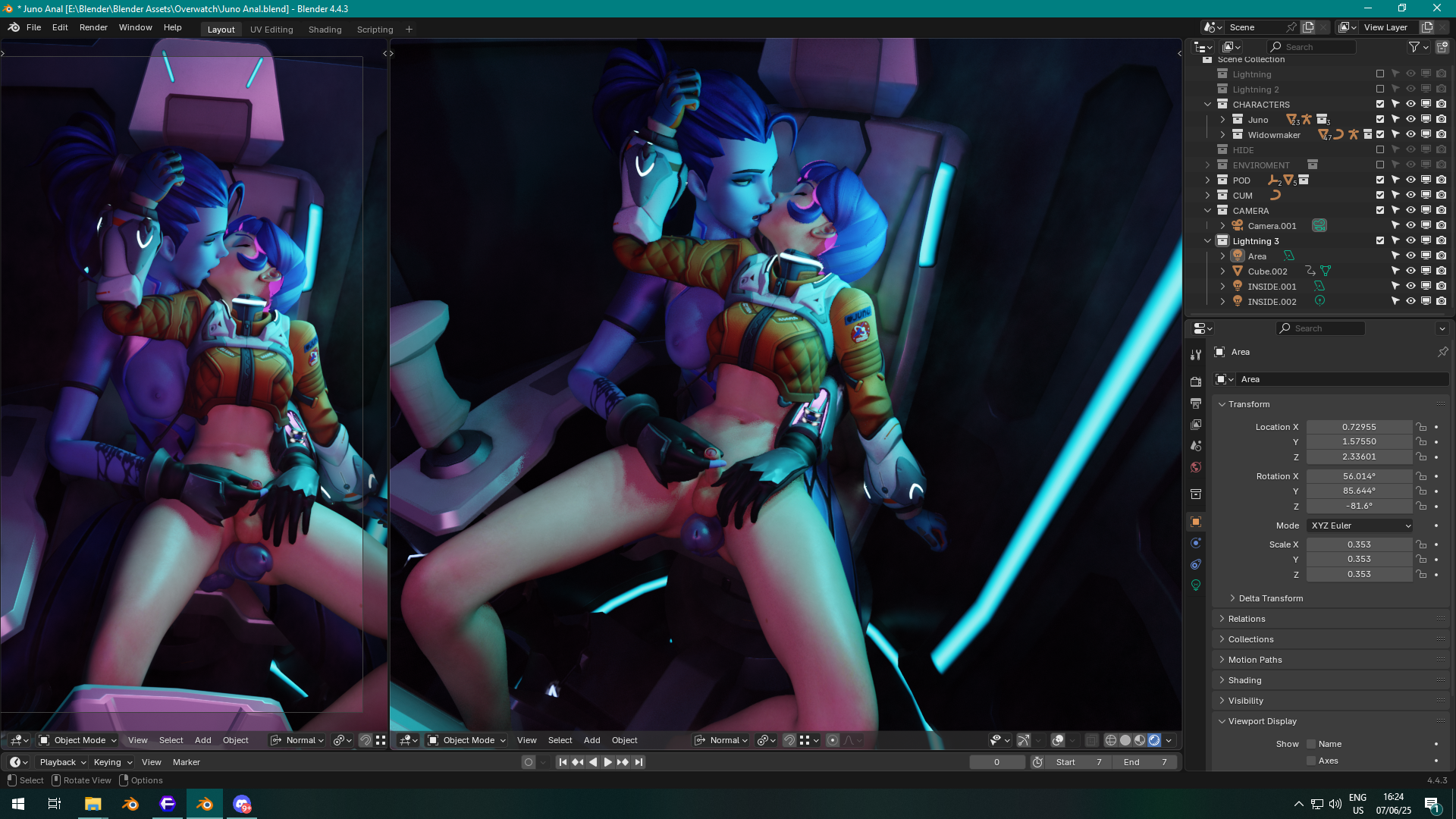
Task: Toggle X-ray in the right viewport
Action: pyautogui.click(x=1091, y=740)
